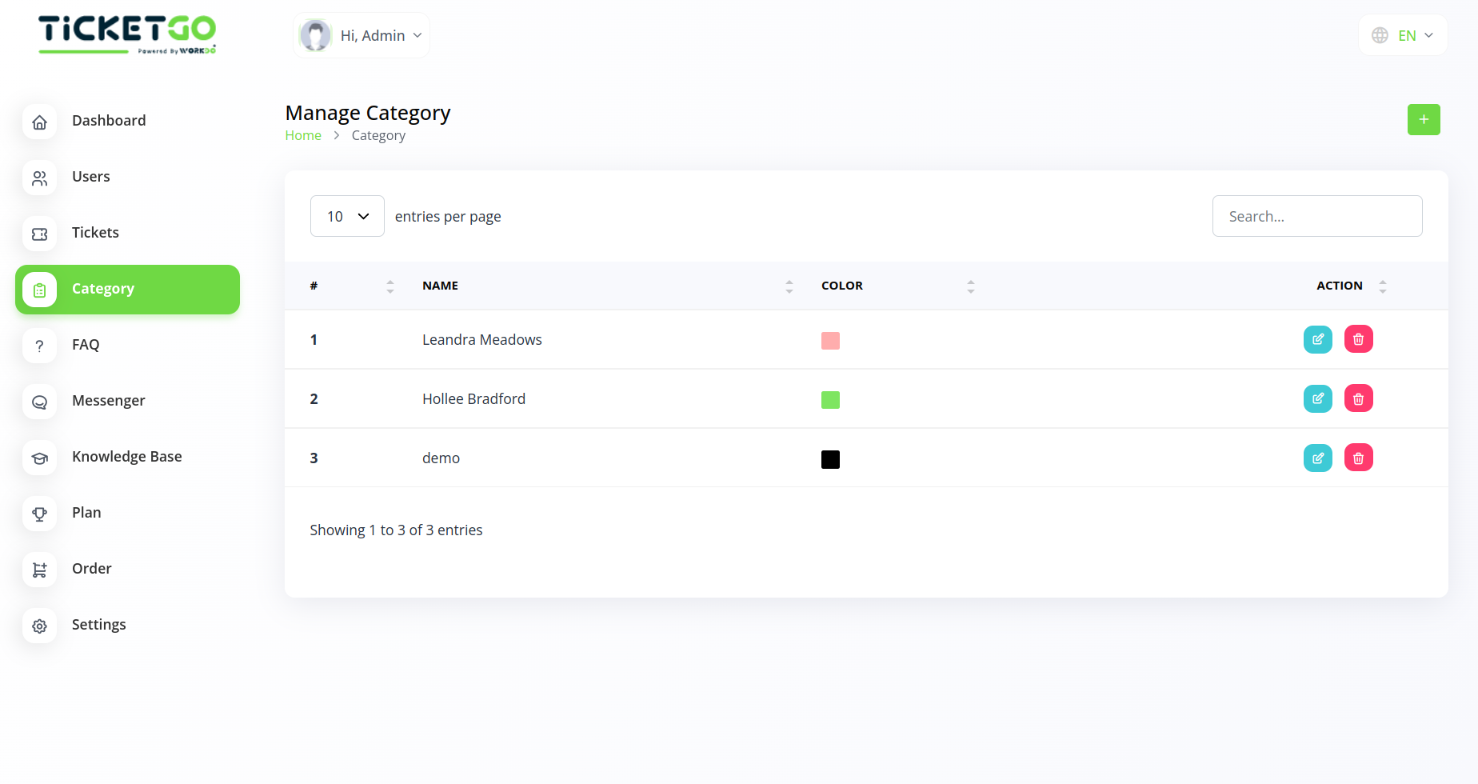Open Settings from the sidebar gear icon
This screenshot has height=784, width=1478.
(x=40, y=626)
